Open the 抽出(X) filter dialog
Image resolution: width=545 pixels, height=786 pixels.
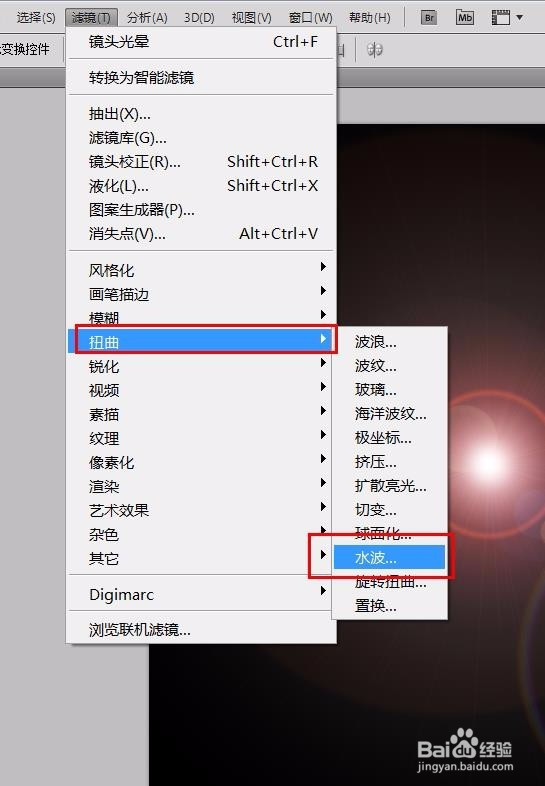point(202,114)
